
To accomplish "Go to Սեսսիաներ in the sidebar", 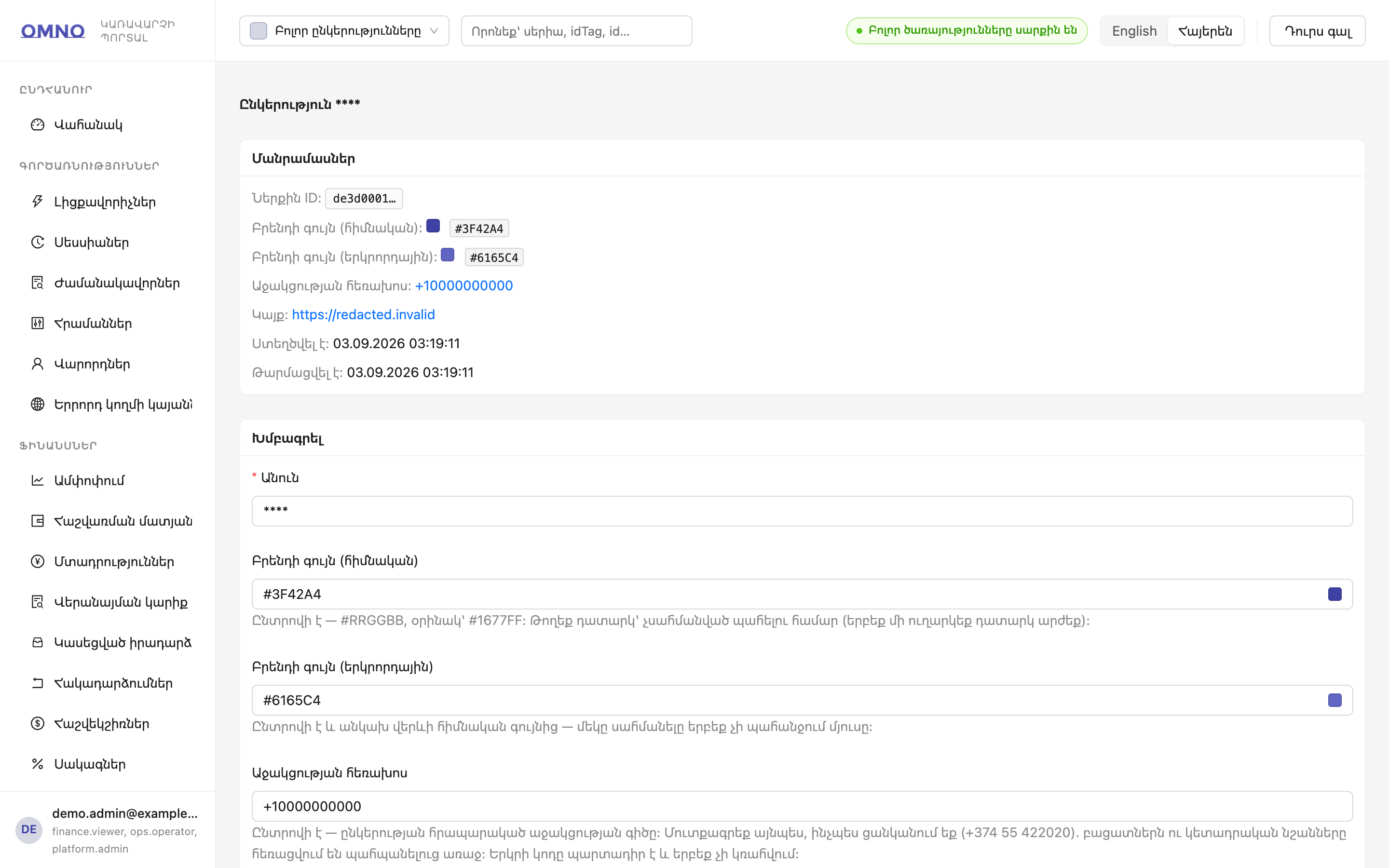I will [x=108, y=242].
